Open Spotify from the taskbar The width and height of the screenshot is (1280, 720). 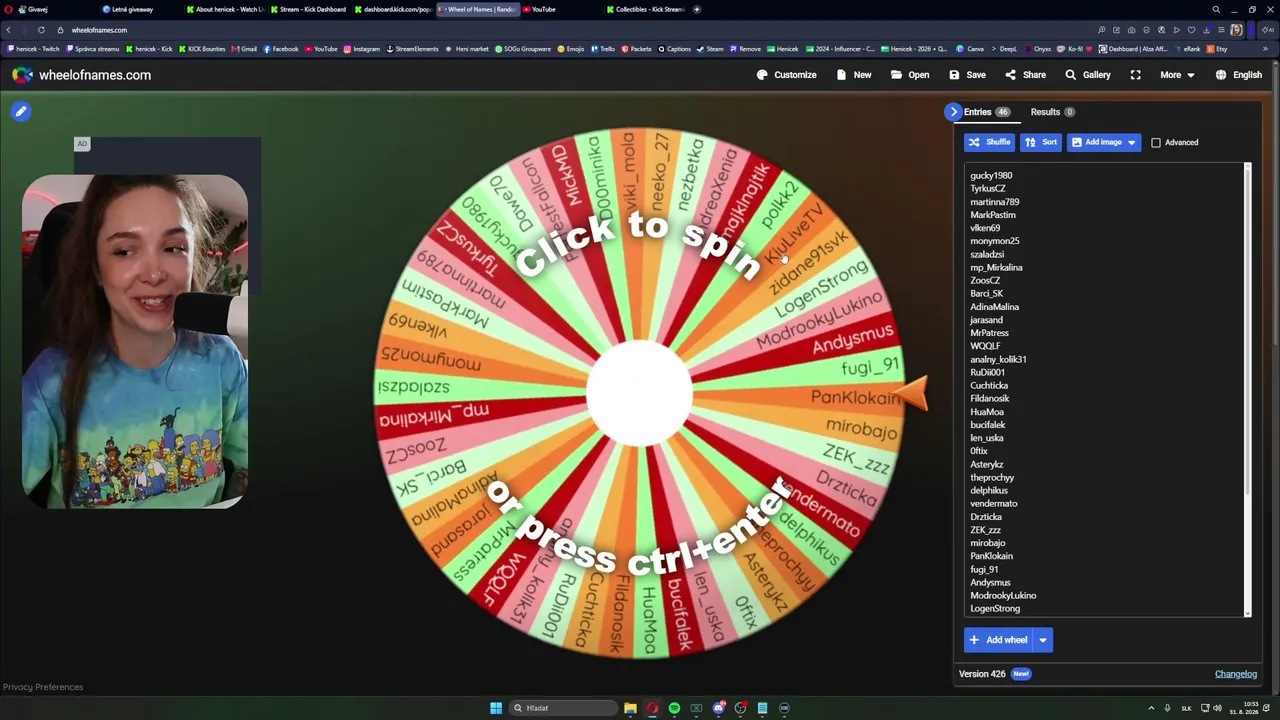[674, 708]
